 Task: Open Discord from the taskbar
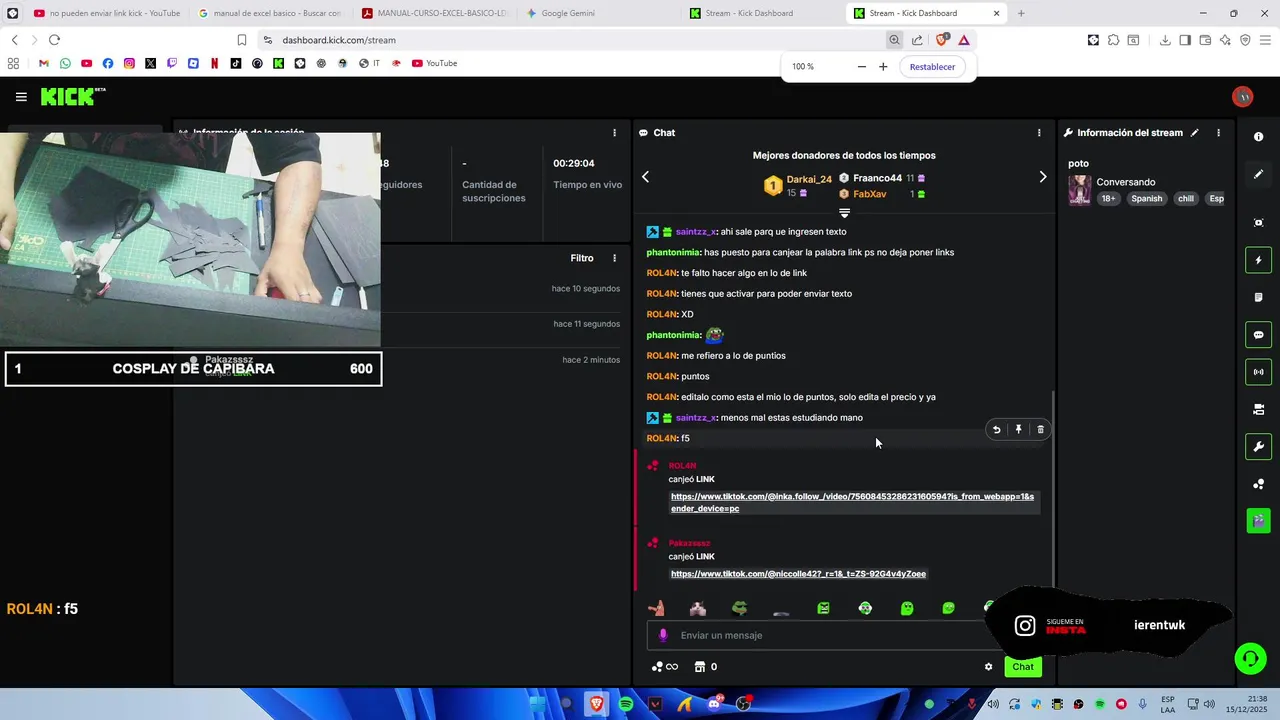tap(714, 704)
